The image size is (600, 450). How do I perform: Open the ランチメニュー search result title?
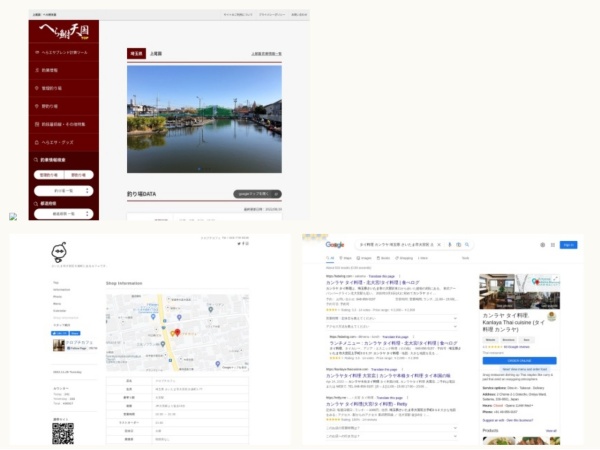(393, 343)
